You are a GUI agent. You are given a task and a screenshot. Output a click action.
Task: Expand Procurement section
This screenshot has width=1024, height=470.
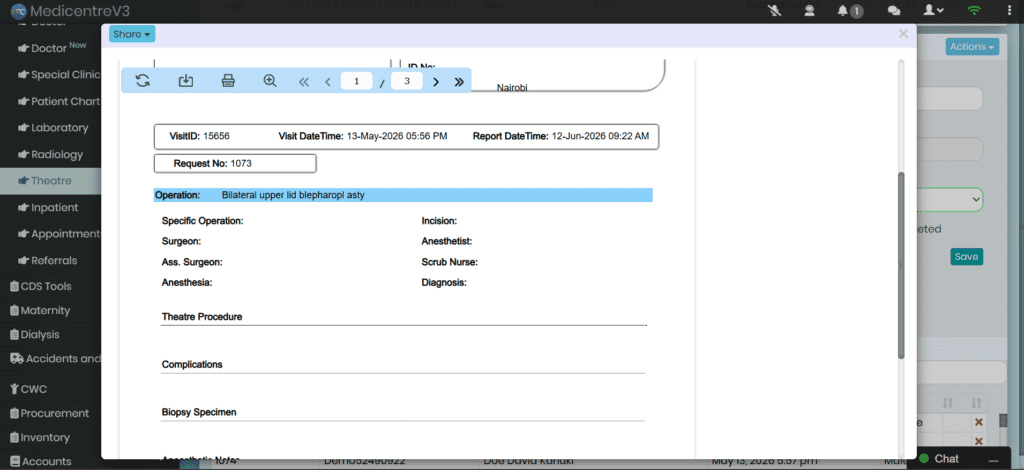click(49, 413)
